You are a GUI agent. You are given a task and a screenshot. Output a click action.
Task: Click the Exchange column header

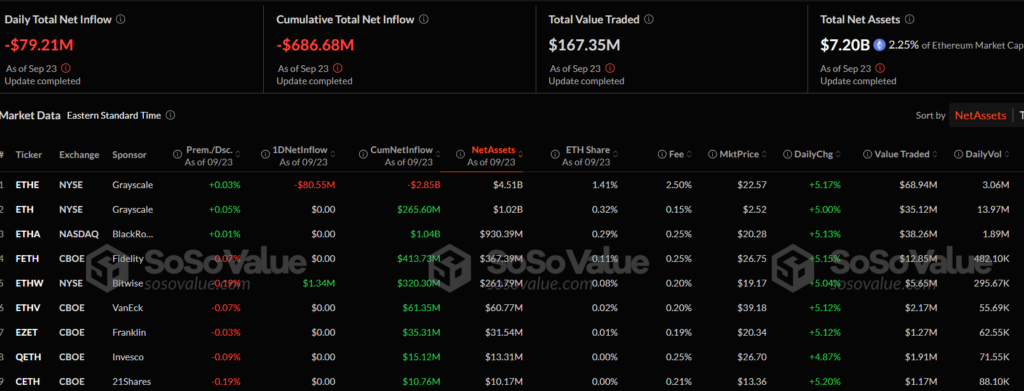pos(79,155)
